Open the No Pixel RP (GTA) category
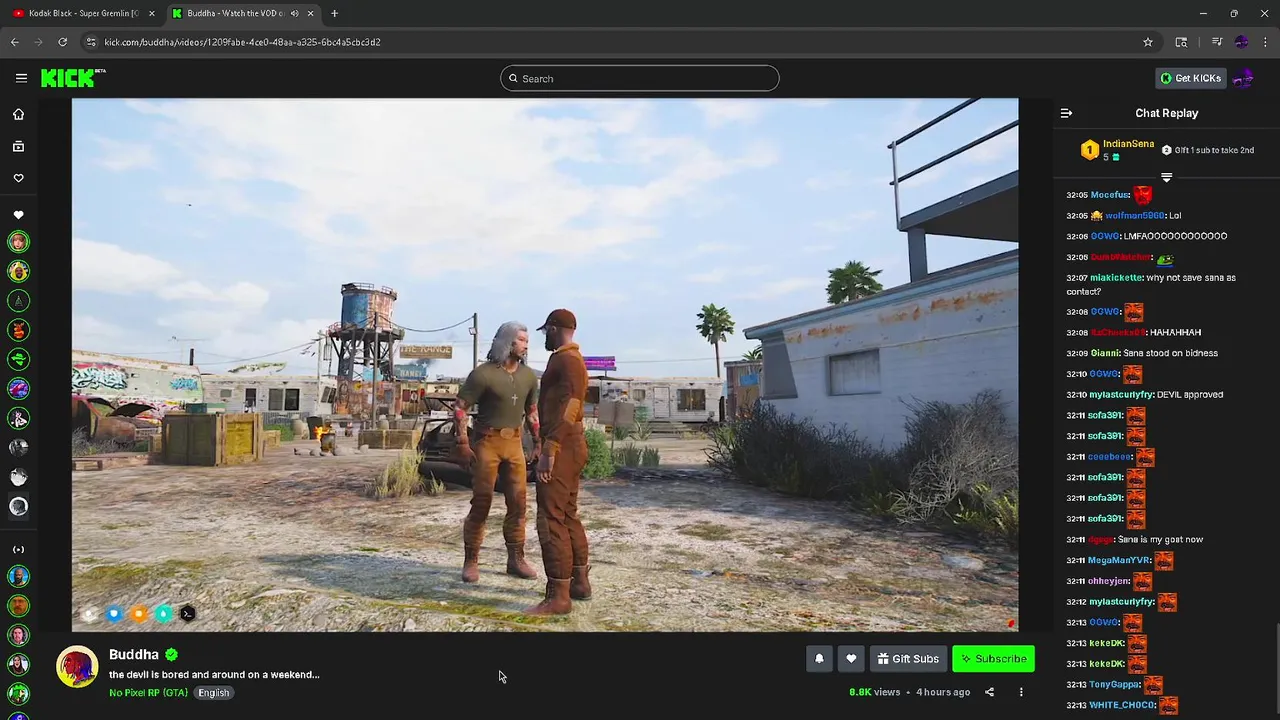 pos(148,692)
